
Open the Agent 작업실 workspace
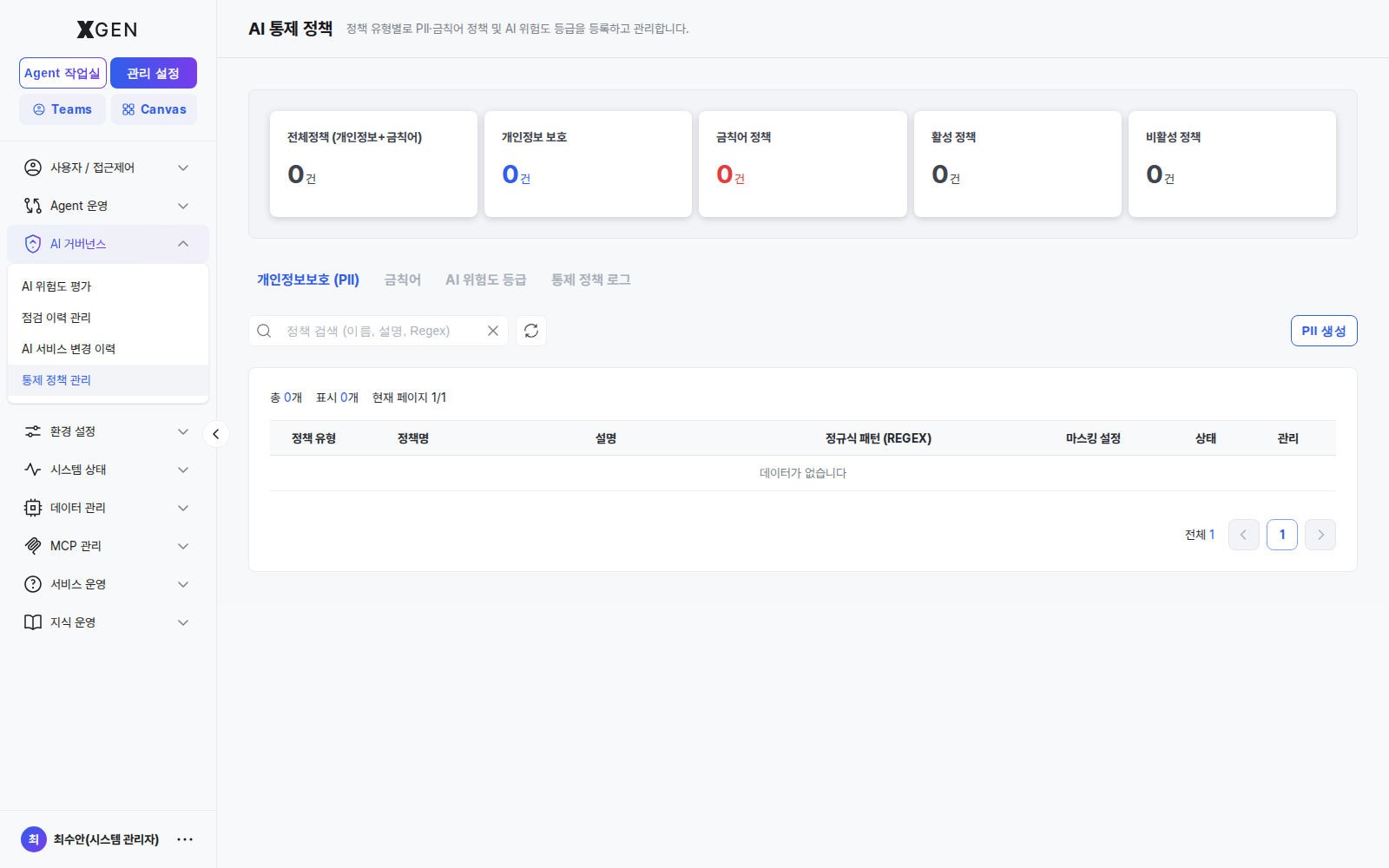[x=63, y=73]
